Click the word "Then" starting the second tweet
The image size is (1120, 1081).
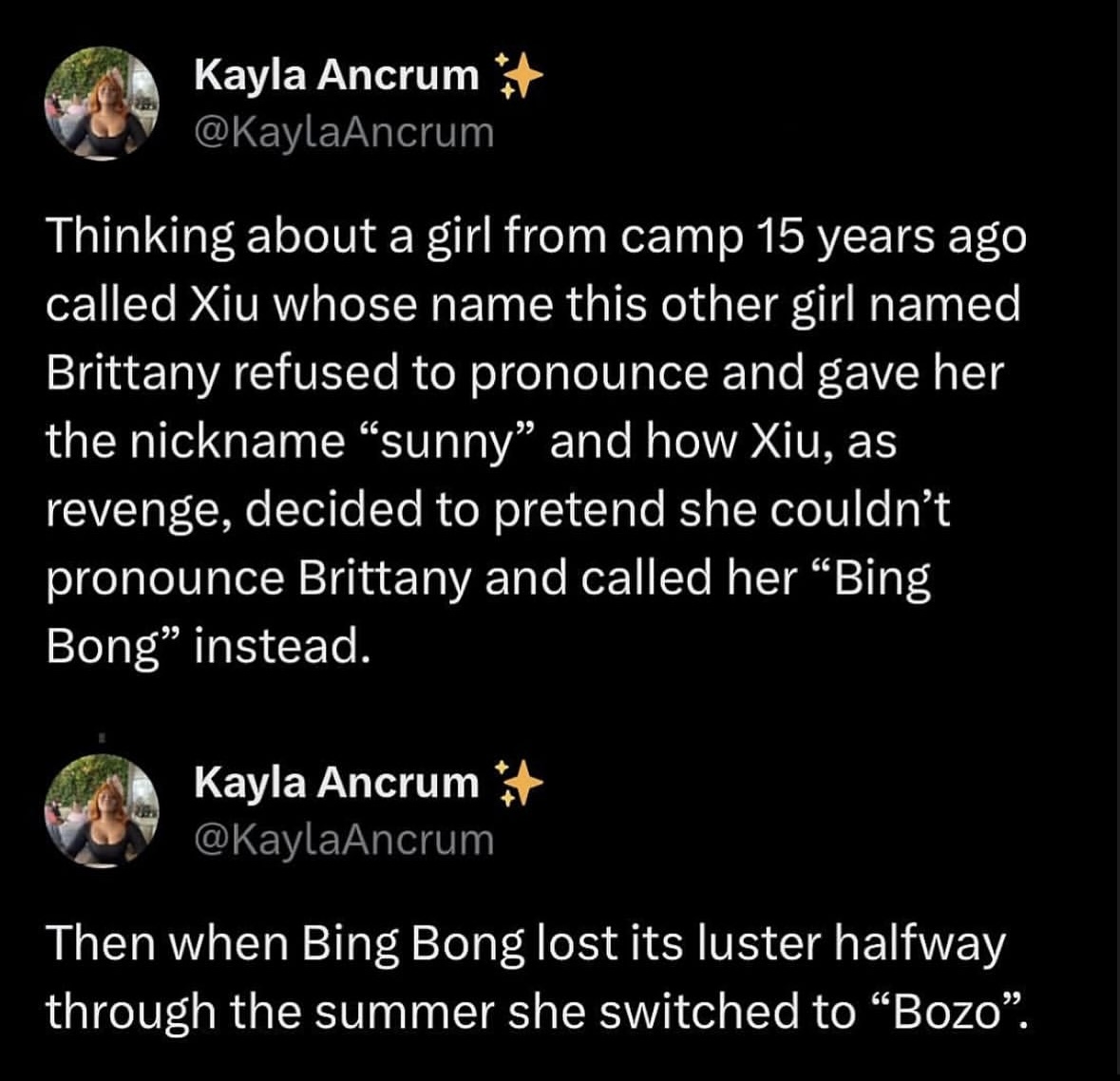(x=101, y=944)
